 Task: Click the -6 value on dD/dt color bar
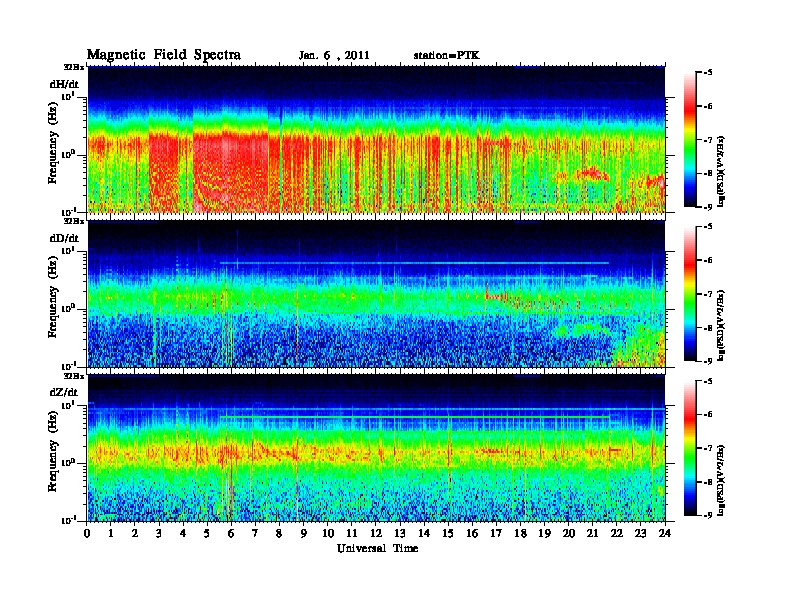(x=708, y=260)
